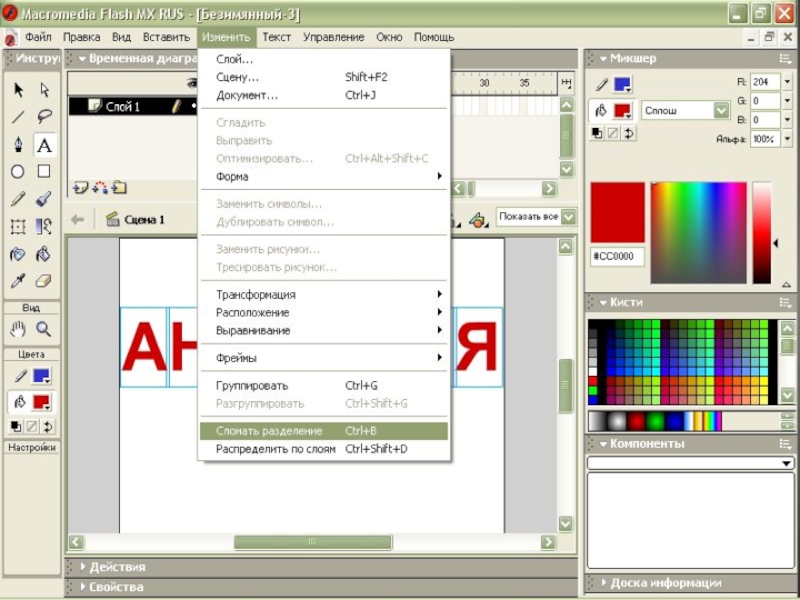The image size is (800, 600).
Task: Pick a color in the mixer spectrum
Action: pyautogui.click(x=698, y=232)
